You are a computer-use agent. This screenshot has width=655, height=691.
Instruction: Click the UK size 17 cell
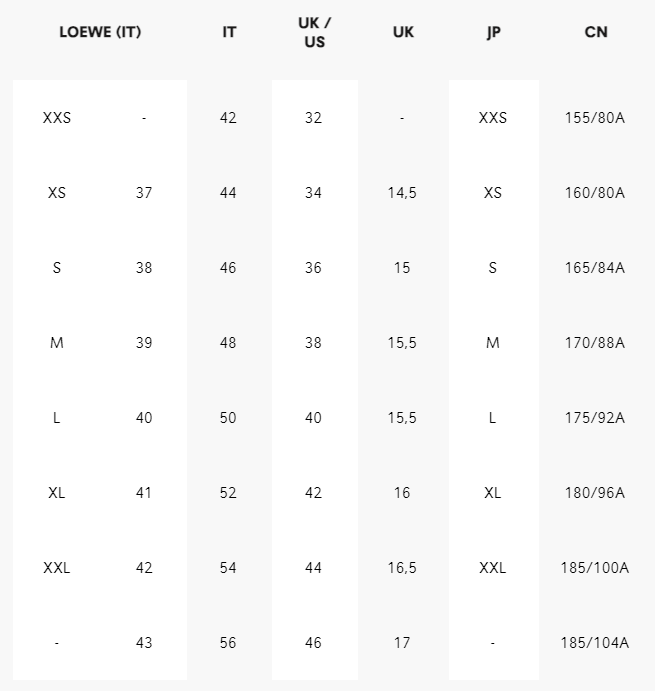tap(402, 643)
